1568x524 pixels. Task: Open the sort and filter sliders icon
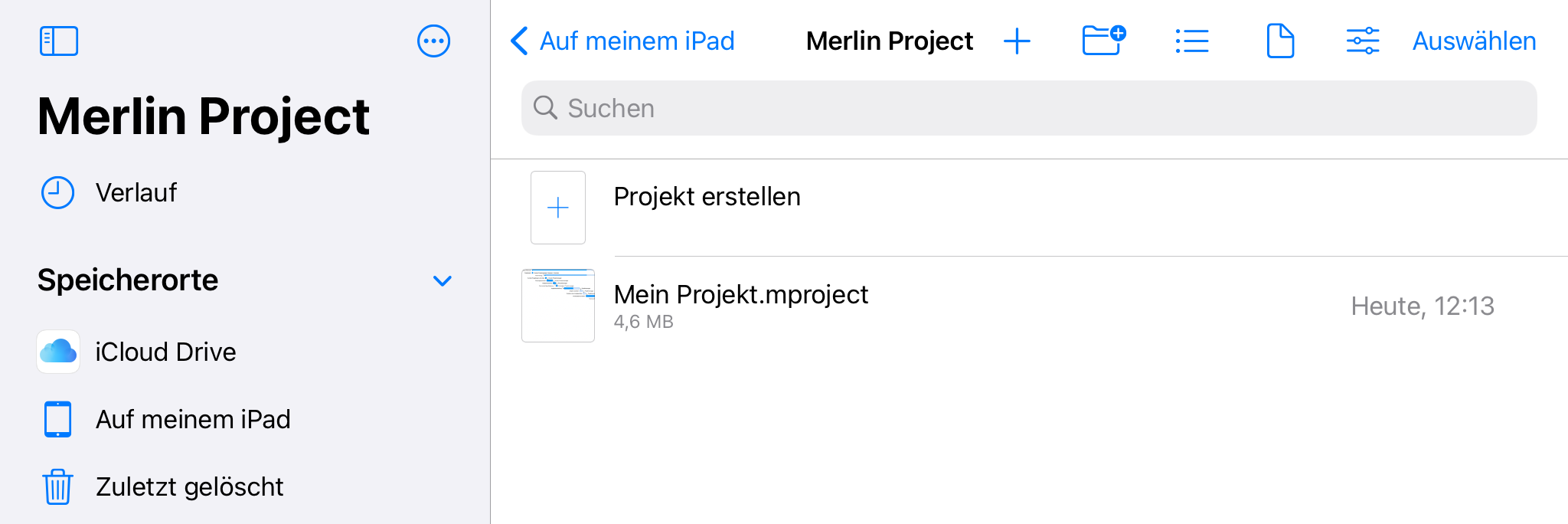pyautogui.click(x=1363, y=41)
